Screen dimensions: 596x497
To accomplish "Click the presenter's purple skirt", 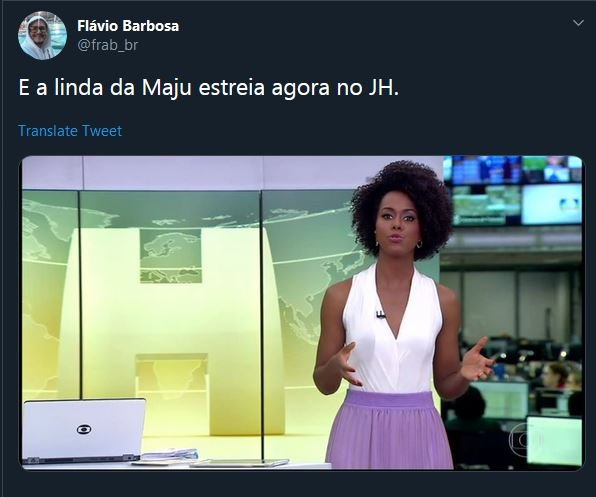I will tap(389, 429).
